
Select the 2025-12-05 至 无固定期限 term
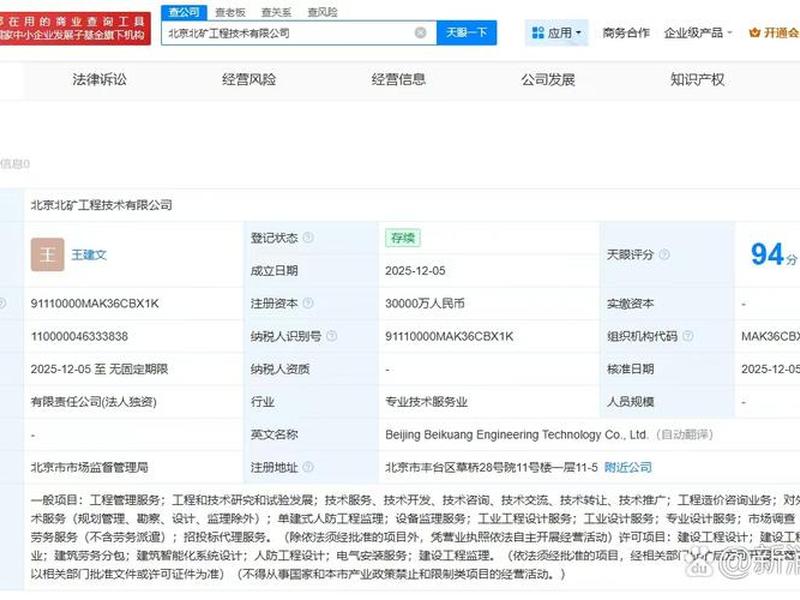(x=99, y=369)
